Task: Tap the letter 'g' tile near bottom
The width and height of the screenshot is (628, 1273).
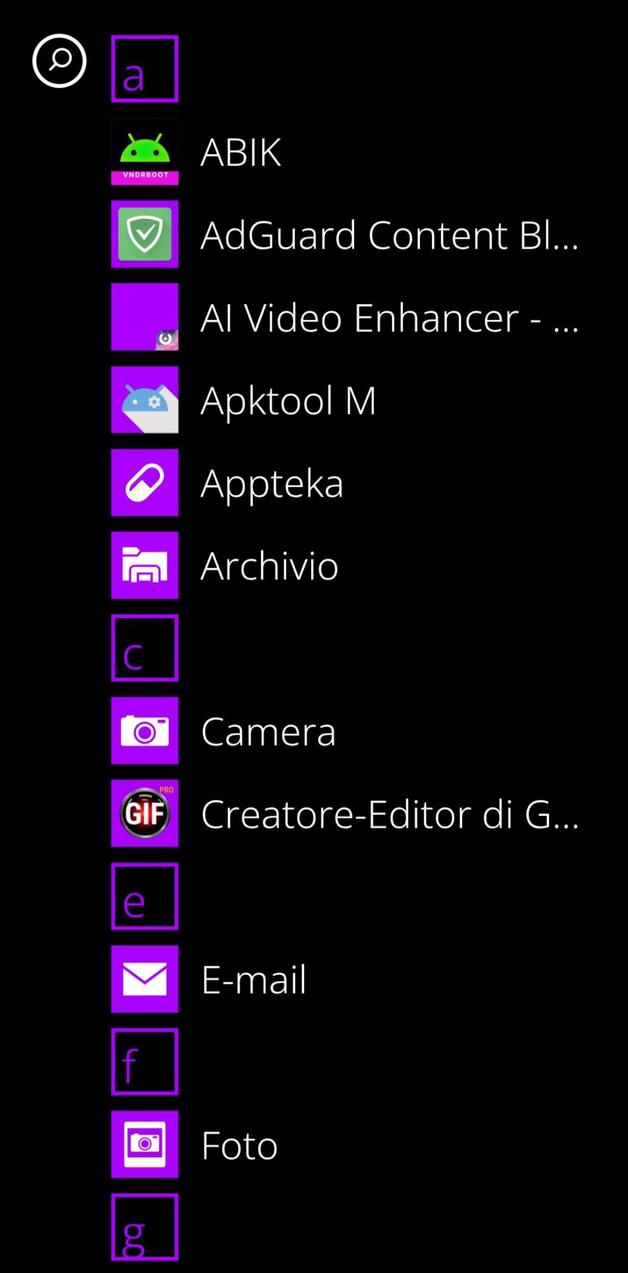Action: [x=144, y=1227]
